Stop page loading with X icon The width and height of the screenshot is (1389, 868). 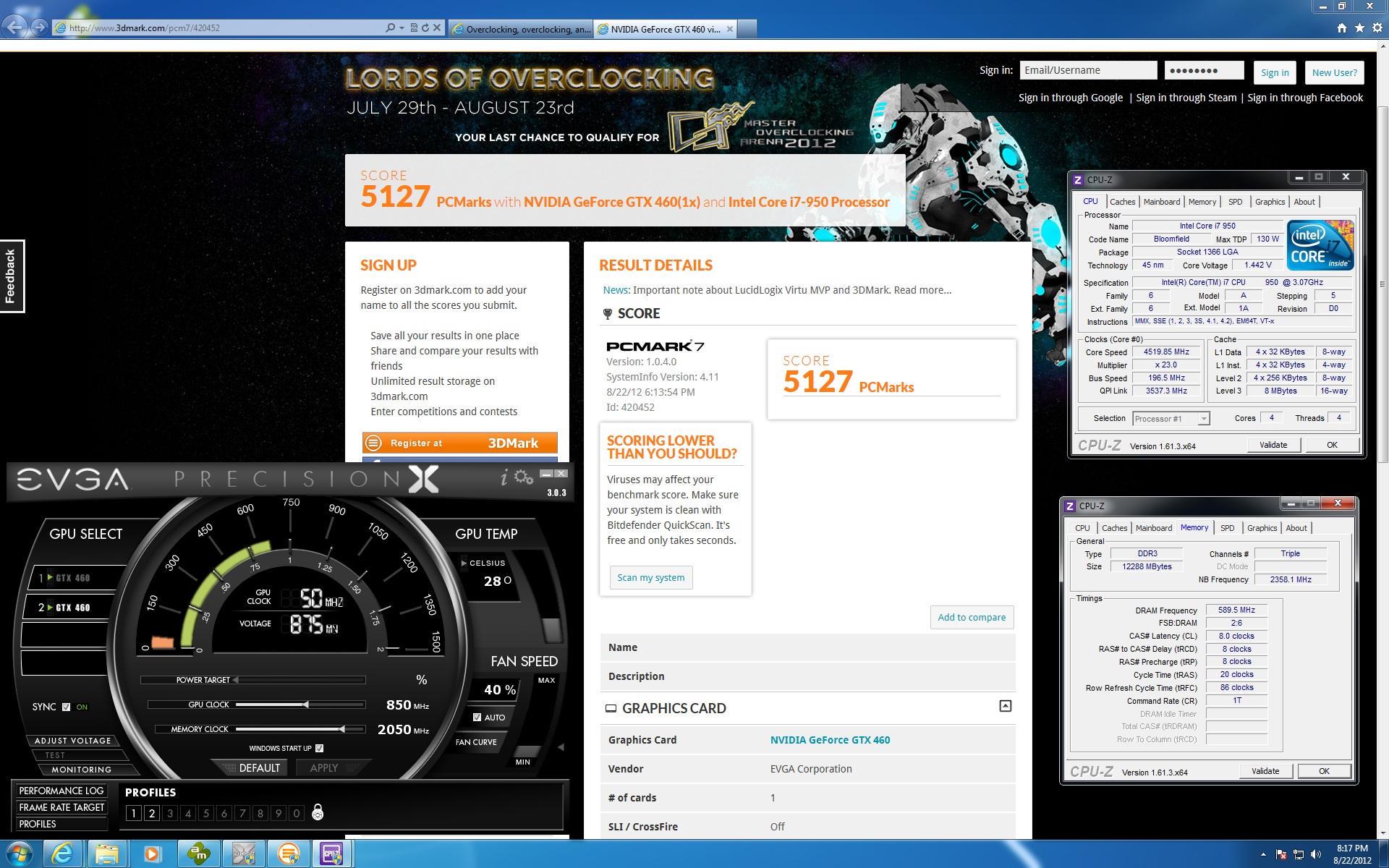[437, 27]
